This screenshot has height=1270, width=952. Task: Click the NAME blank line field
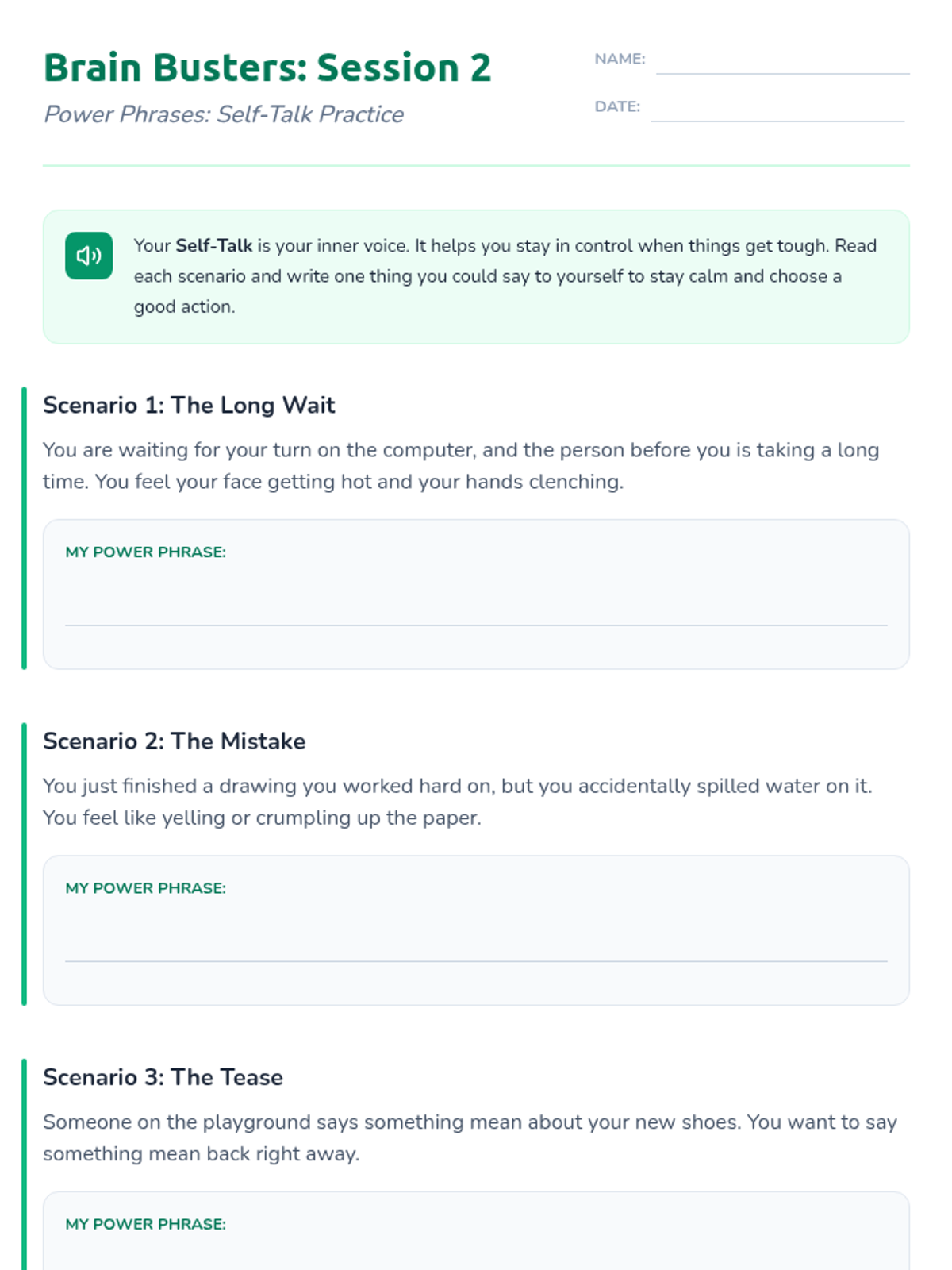pos(782,62)
